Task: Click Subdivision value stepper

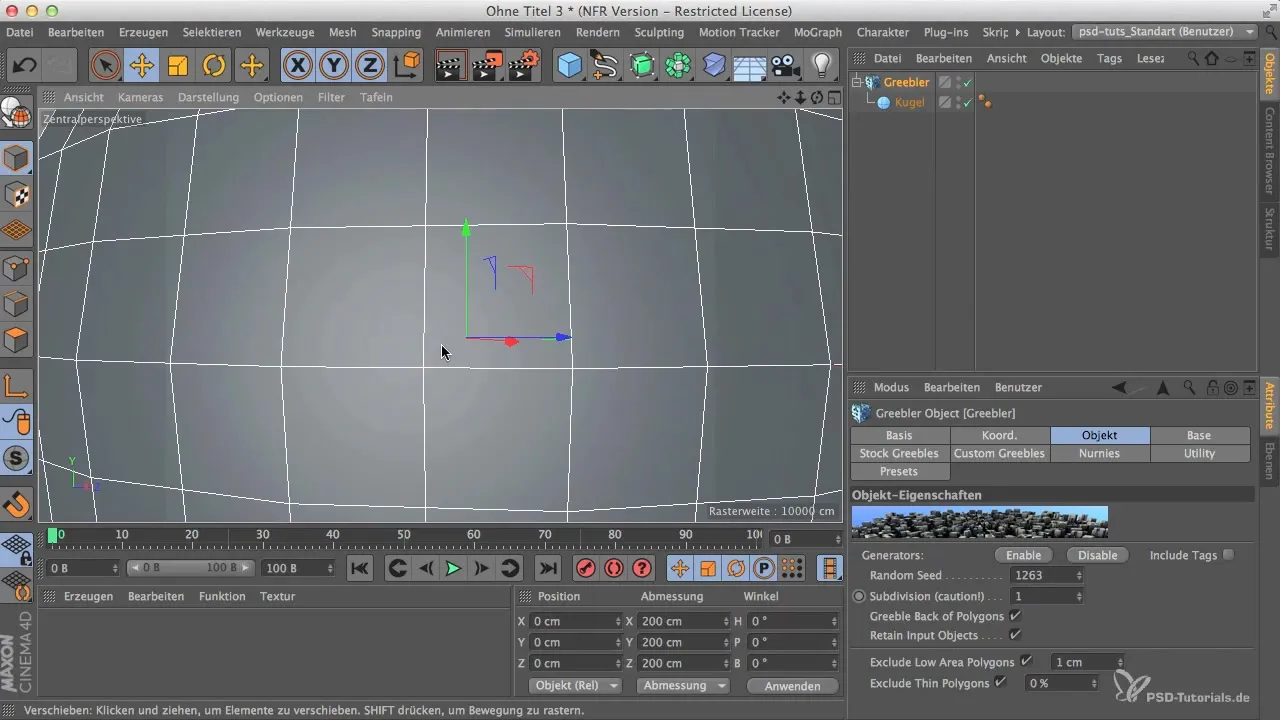Action: [1079, 596]
